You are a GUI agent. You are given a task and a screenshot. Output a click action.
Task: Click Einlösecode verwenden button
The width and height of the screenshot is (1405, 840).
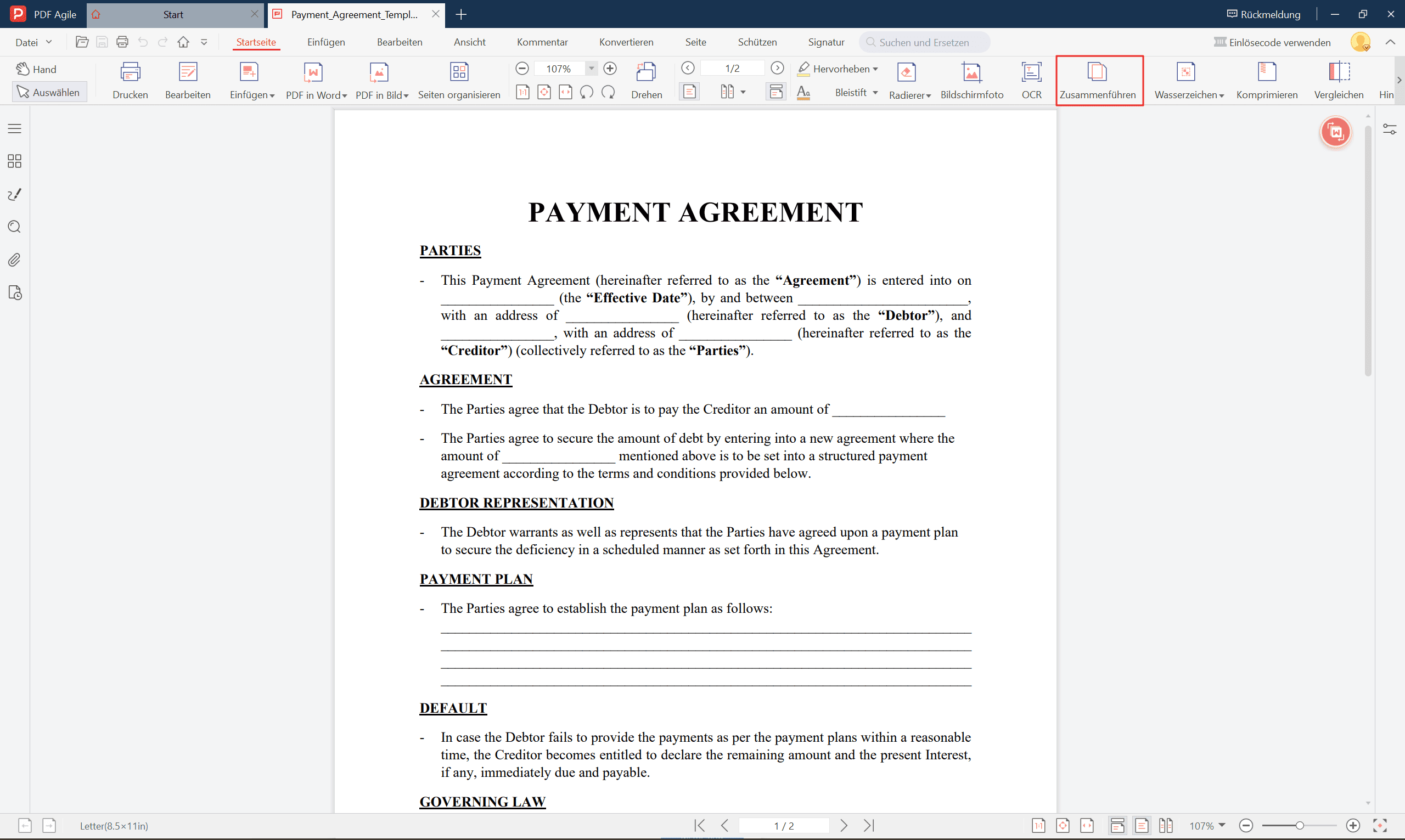click(x=1273, y=42)
